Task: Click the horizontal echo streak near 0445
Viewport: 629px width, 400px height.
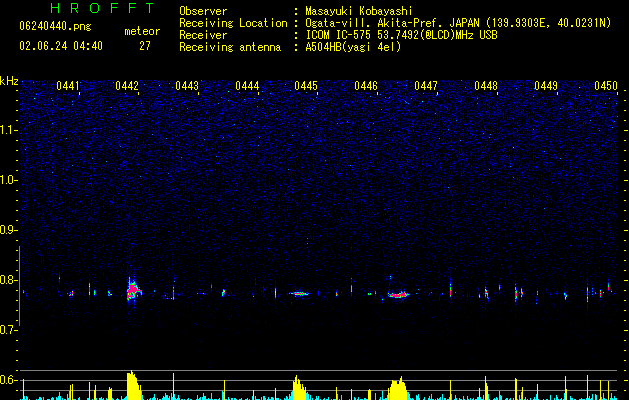Action: (x=299, y=294)
